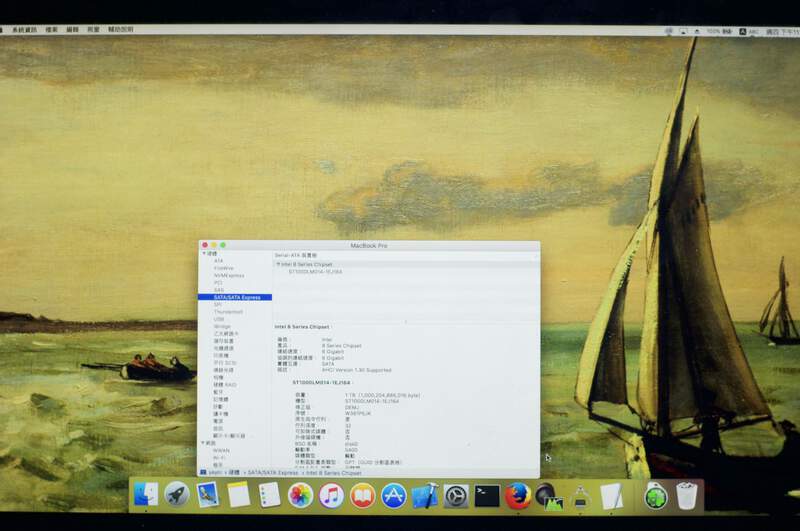Collapse the Intel 8 Series Chipset row
Screen dimensions: 800x531
tap(278, 264)
